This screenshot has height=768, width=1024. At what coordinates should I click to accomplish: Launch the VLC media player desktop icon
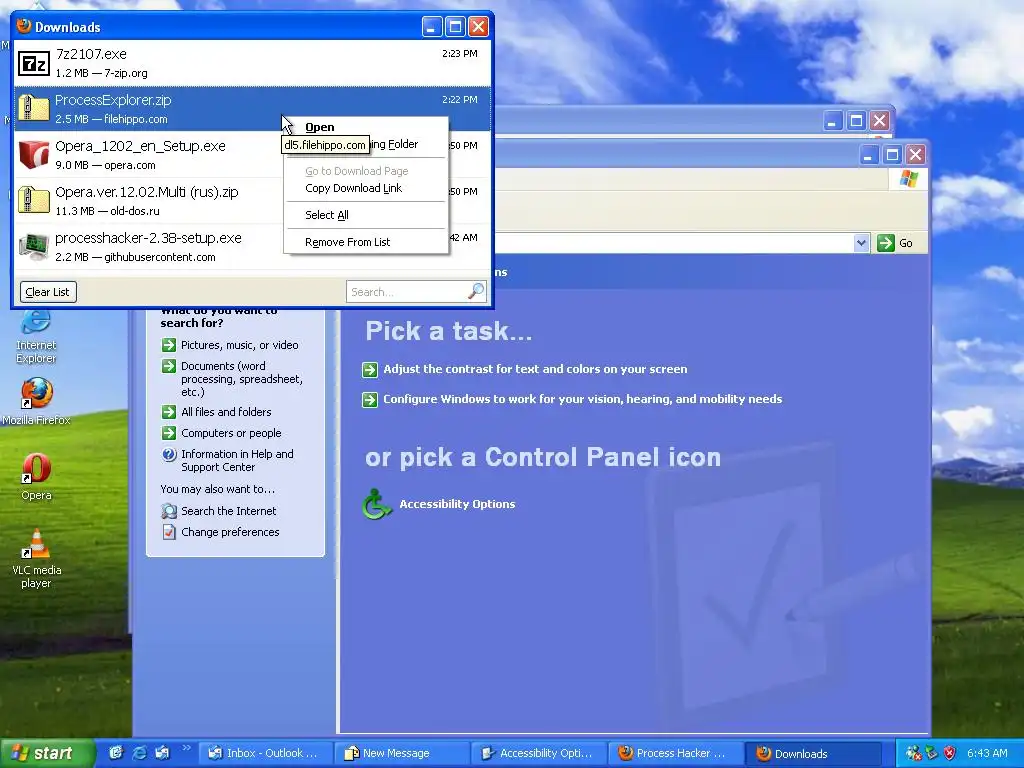36,558
